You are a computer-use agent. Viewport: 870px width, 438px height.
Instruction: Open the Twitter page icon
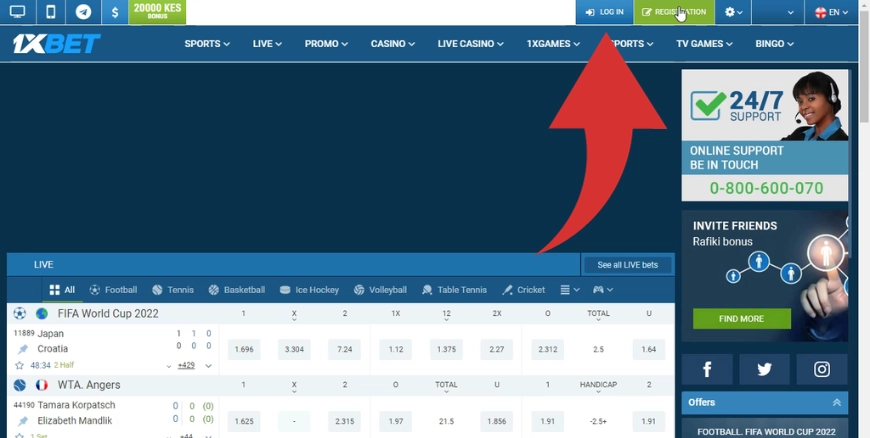(x=765, y=369)
